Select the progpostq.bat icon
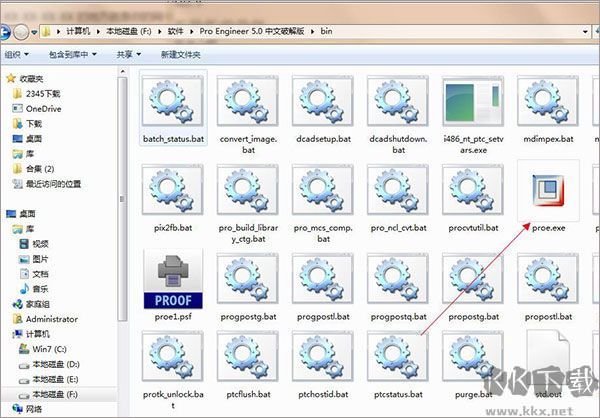 pos(398,278)
